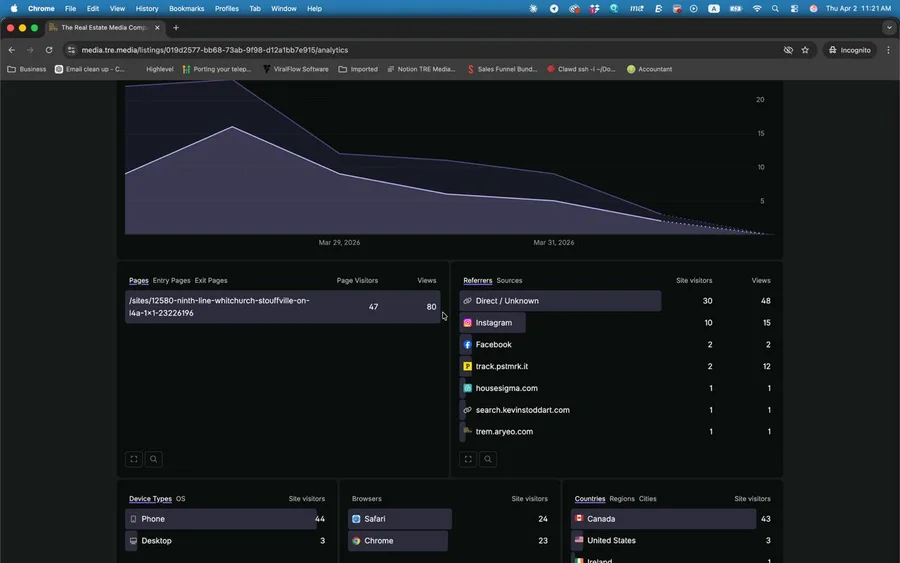Open the History menu
The height and width of the screenshot is (563, 900).
[x=147, y=9]
